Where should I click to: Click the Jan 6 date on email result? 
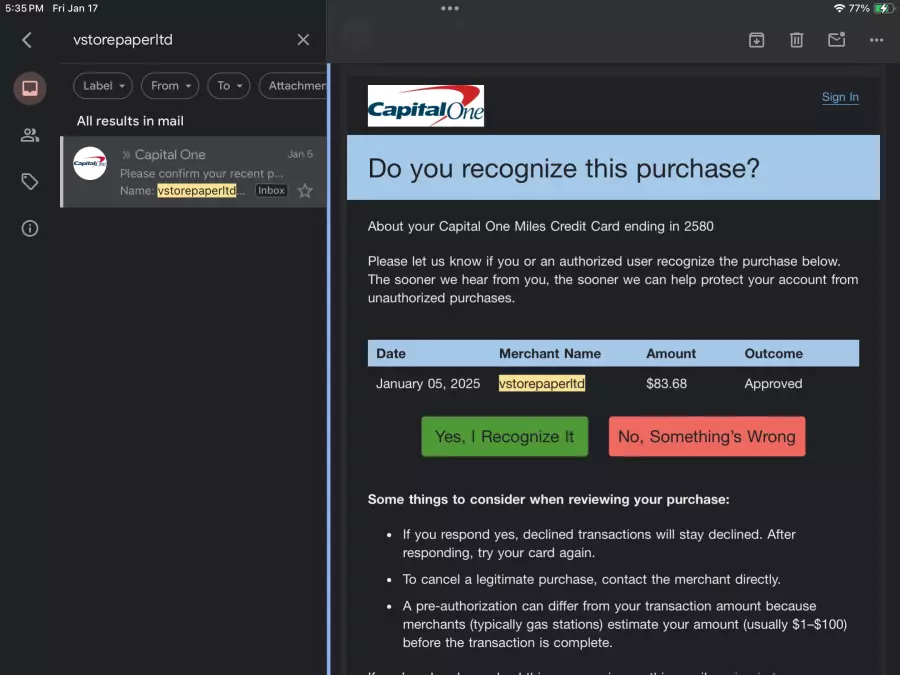click(300, 154)
